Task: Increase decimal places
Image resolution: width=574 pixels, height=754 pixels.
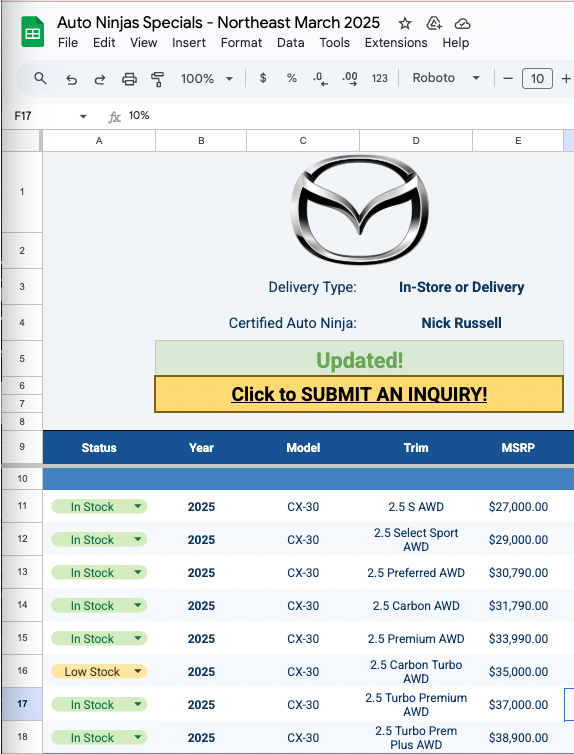Action: click(350, 78)
